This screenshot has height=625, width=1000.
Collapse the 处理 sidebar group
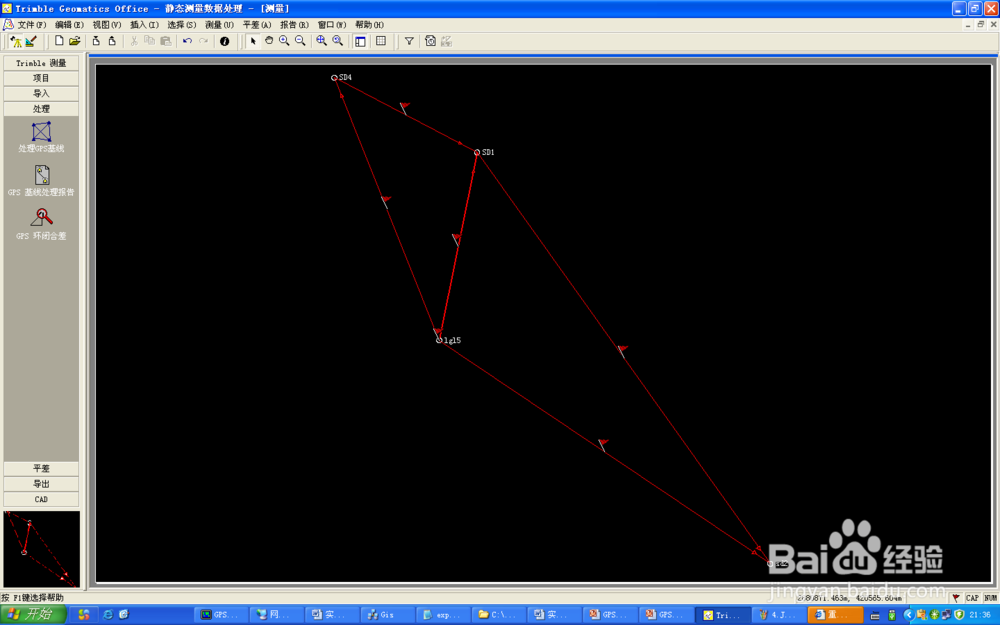(41, 108)
